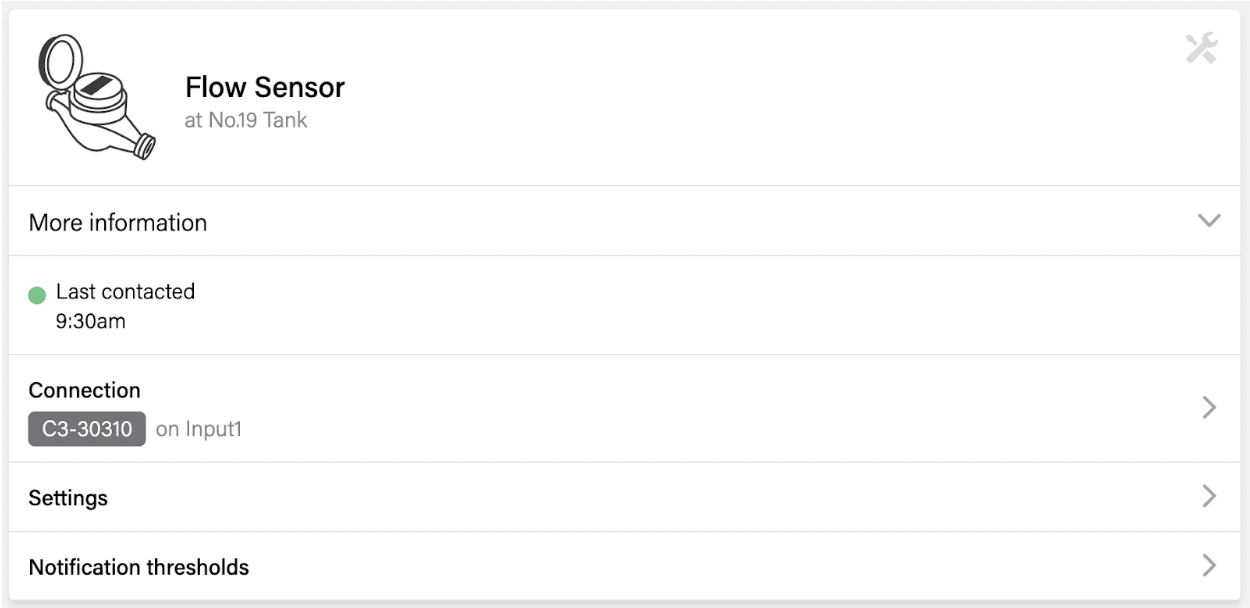Click the flow meter device illustration

coord(96,96)
